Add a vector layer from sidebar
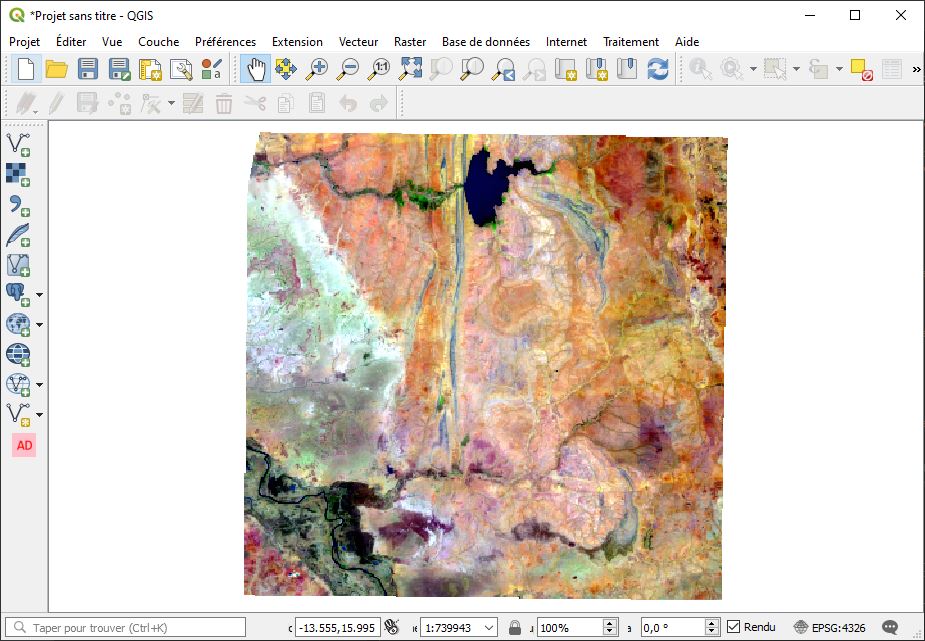 [x=17, y=144]
